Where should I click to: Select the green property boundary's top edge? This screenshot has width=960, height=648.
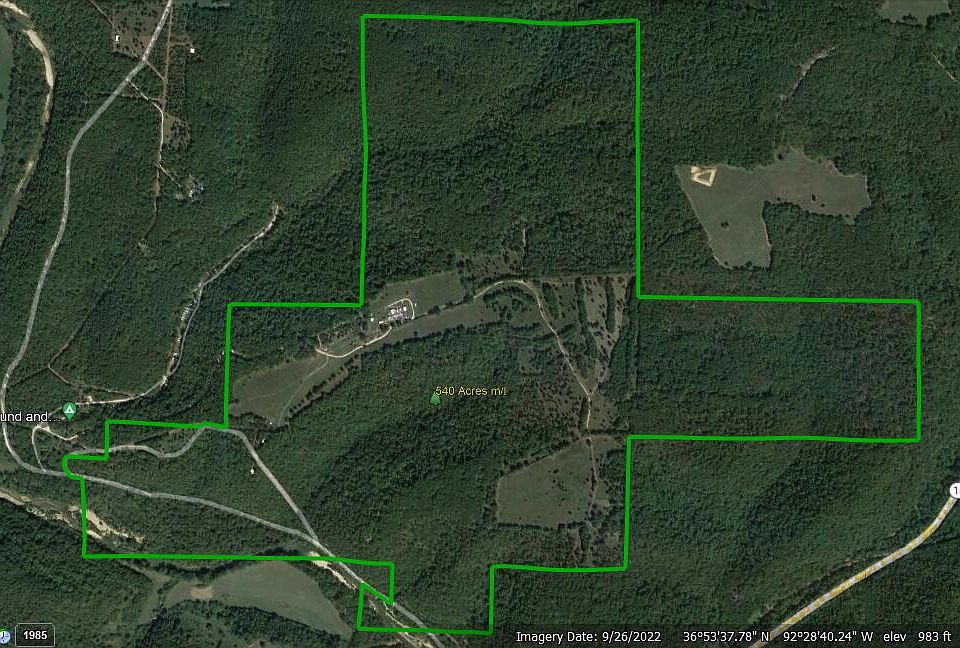pos(500,20)
